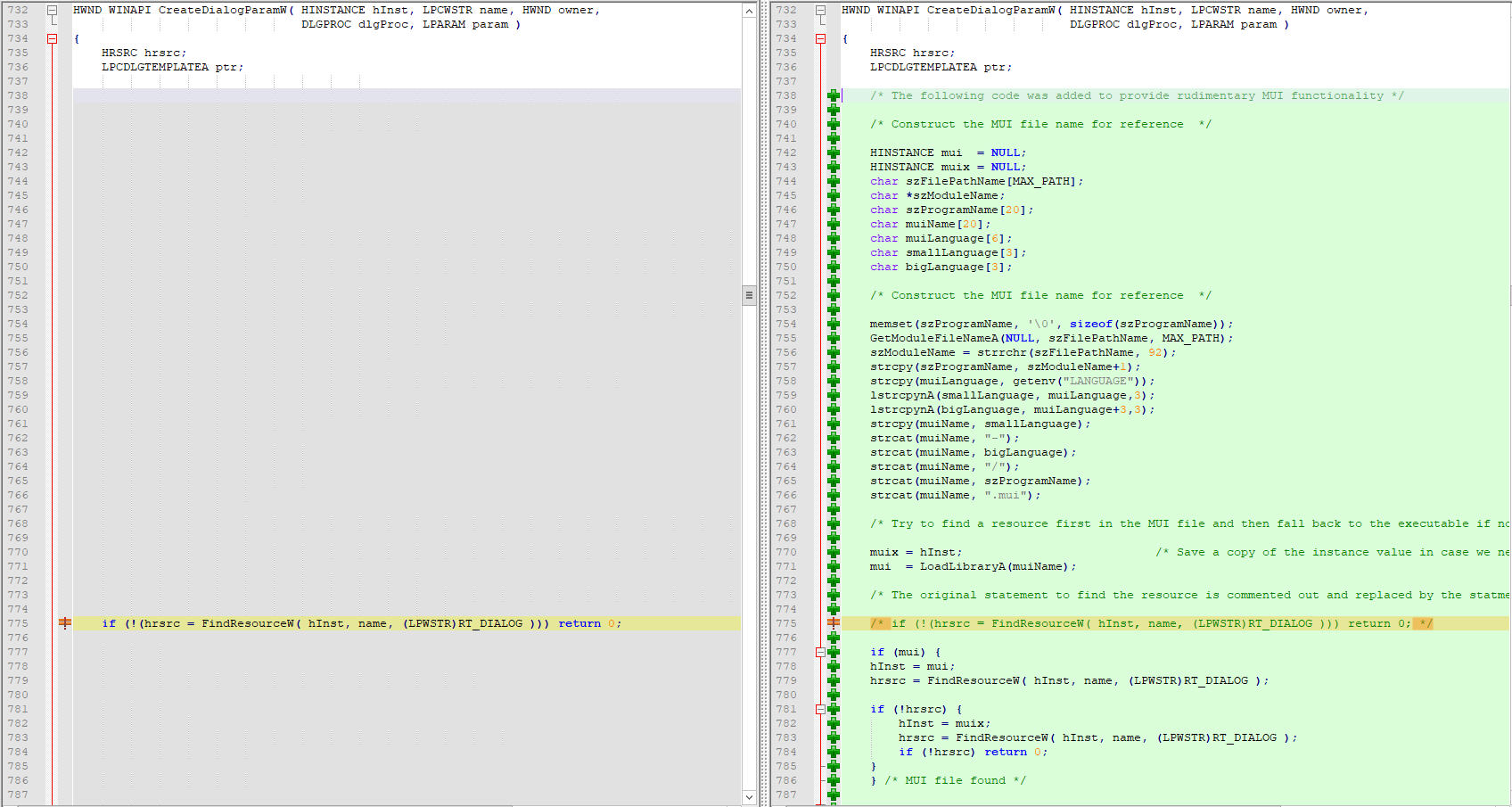This screenshot has height=807, width=1512.
Task: Click the 'Try to find a resource first' comment
Action: click(1190, 523)
